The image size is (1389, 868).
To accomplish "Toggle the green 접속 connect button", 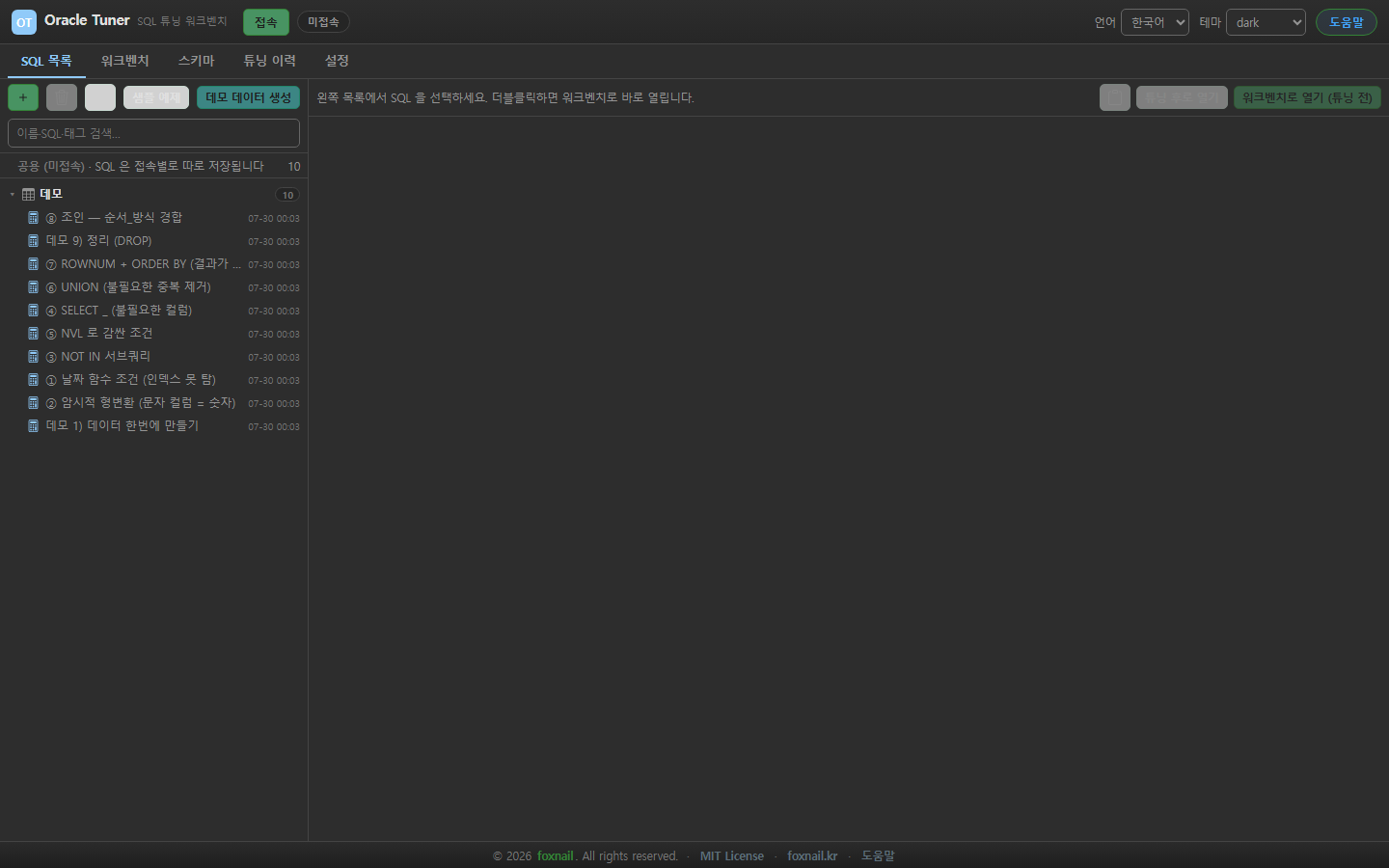I will [x=266, y=22].
